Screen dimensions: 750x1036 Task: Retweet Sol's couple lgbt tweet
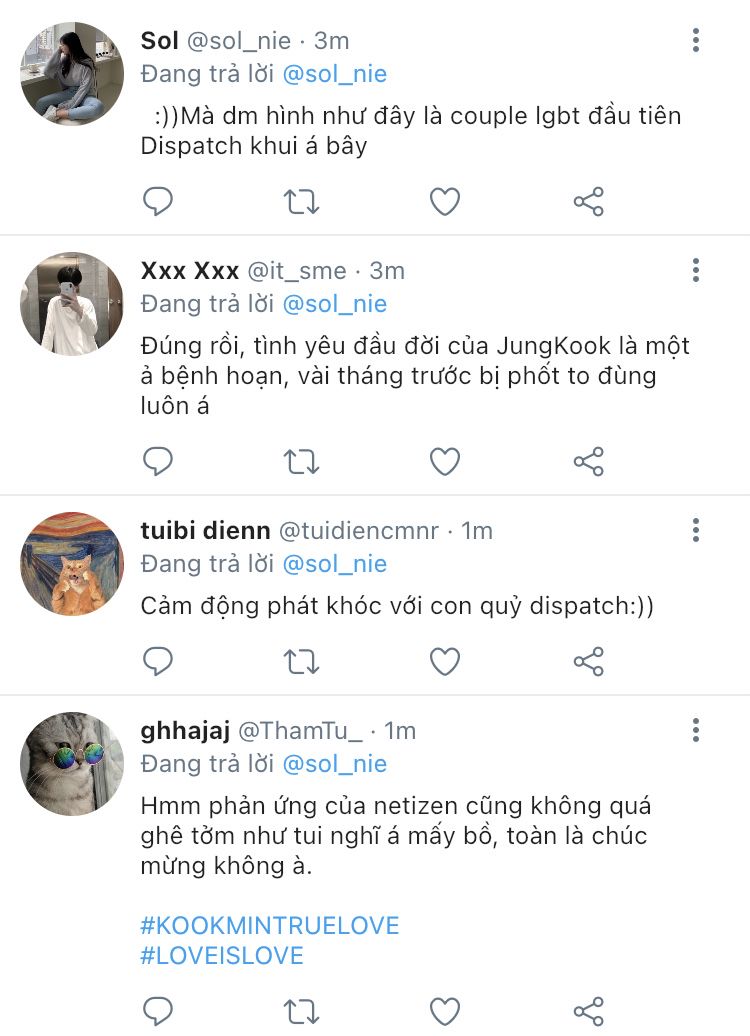[301, 202]
